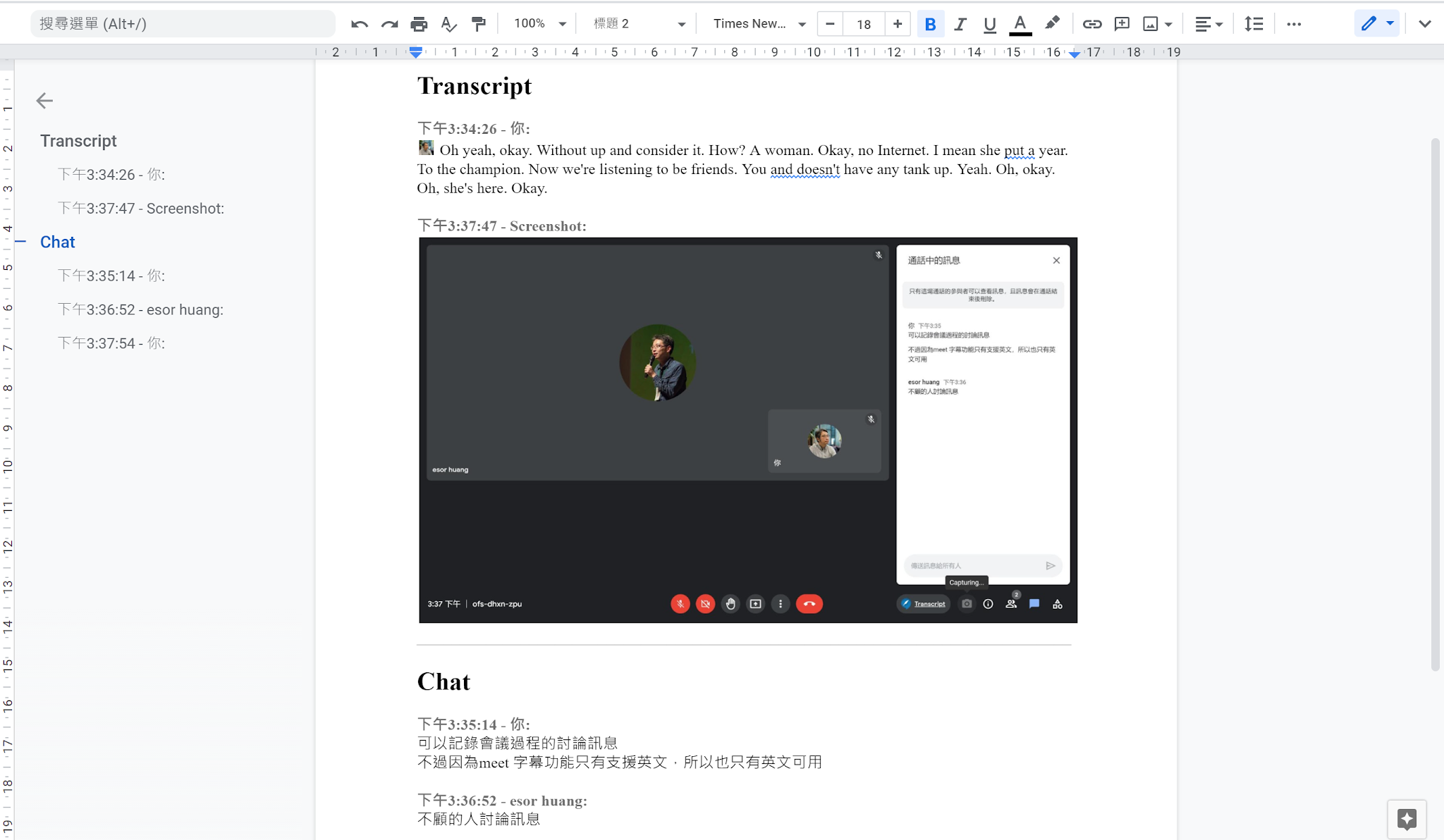Add a comment using the comment icon
1444x840 pixels.
(x=1121, y=23)
